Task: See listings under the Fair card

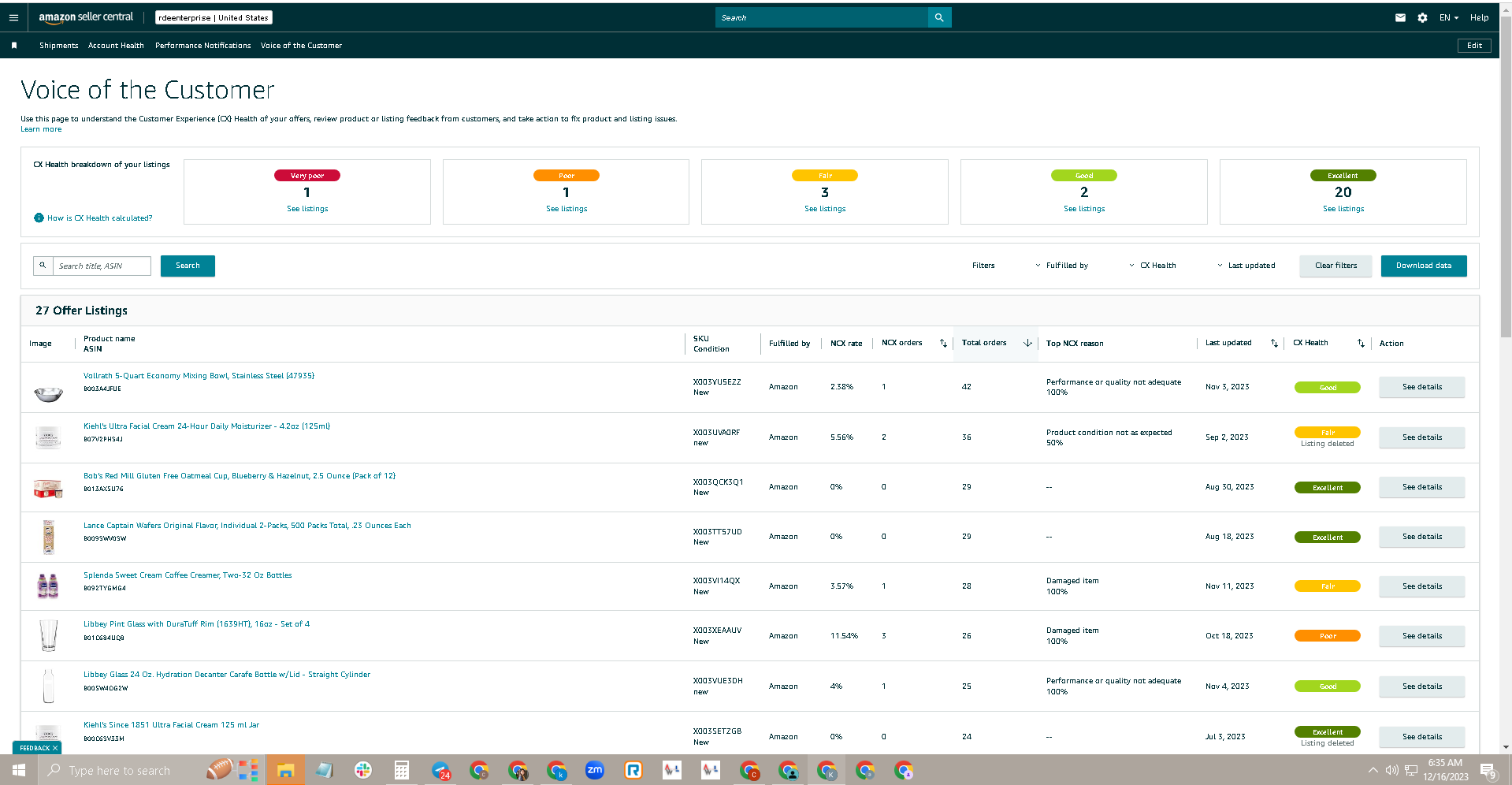Action: pyautogui.click(x=825, y=209)
